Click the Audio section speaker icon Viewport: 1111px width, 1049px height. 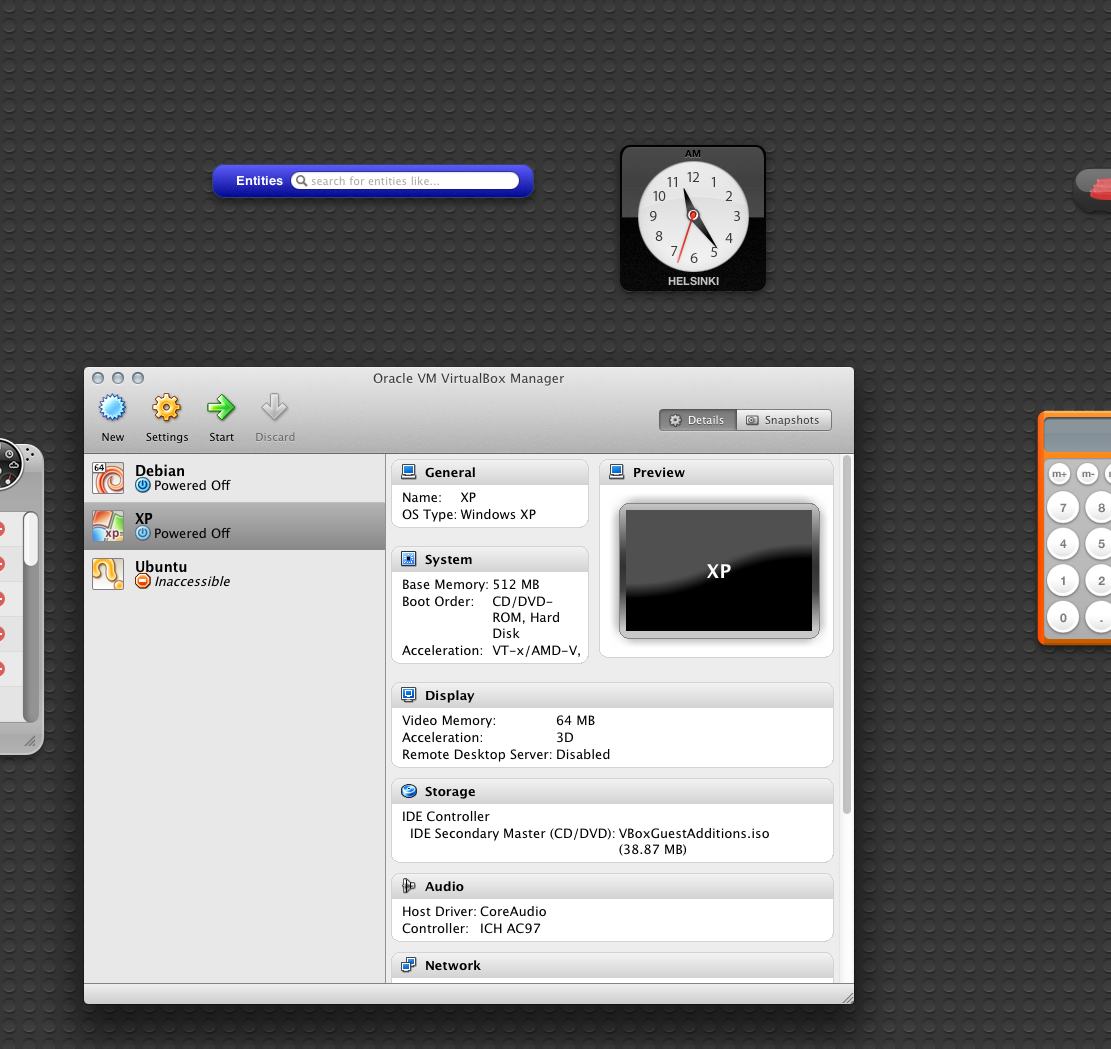tap(409, 886)
